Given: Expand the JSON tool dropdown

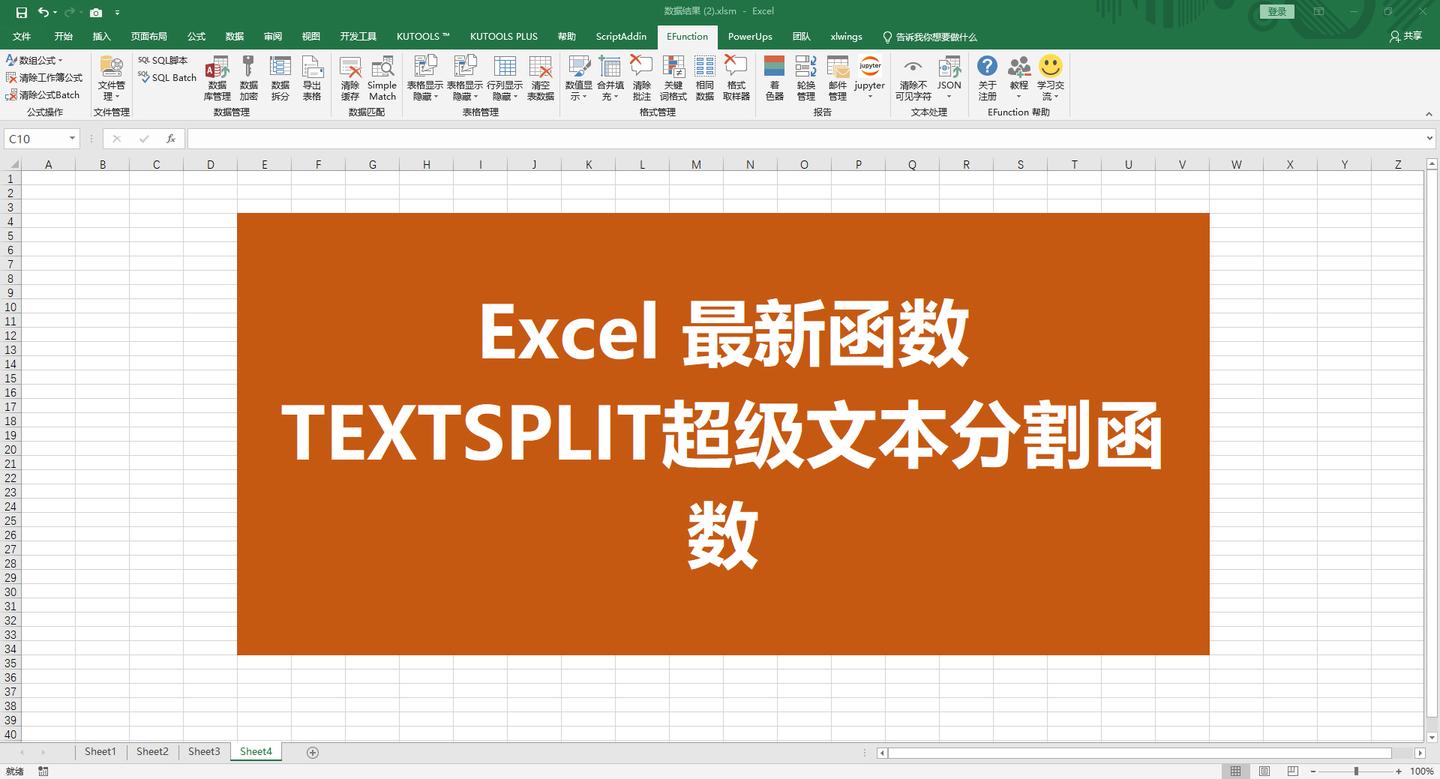Looking at the screenshot, I should coord(948,96).
